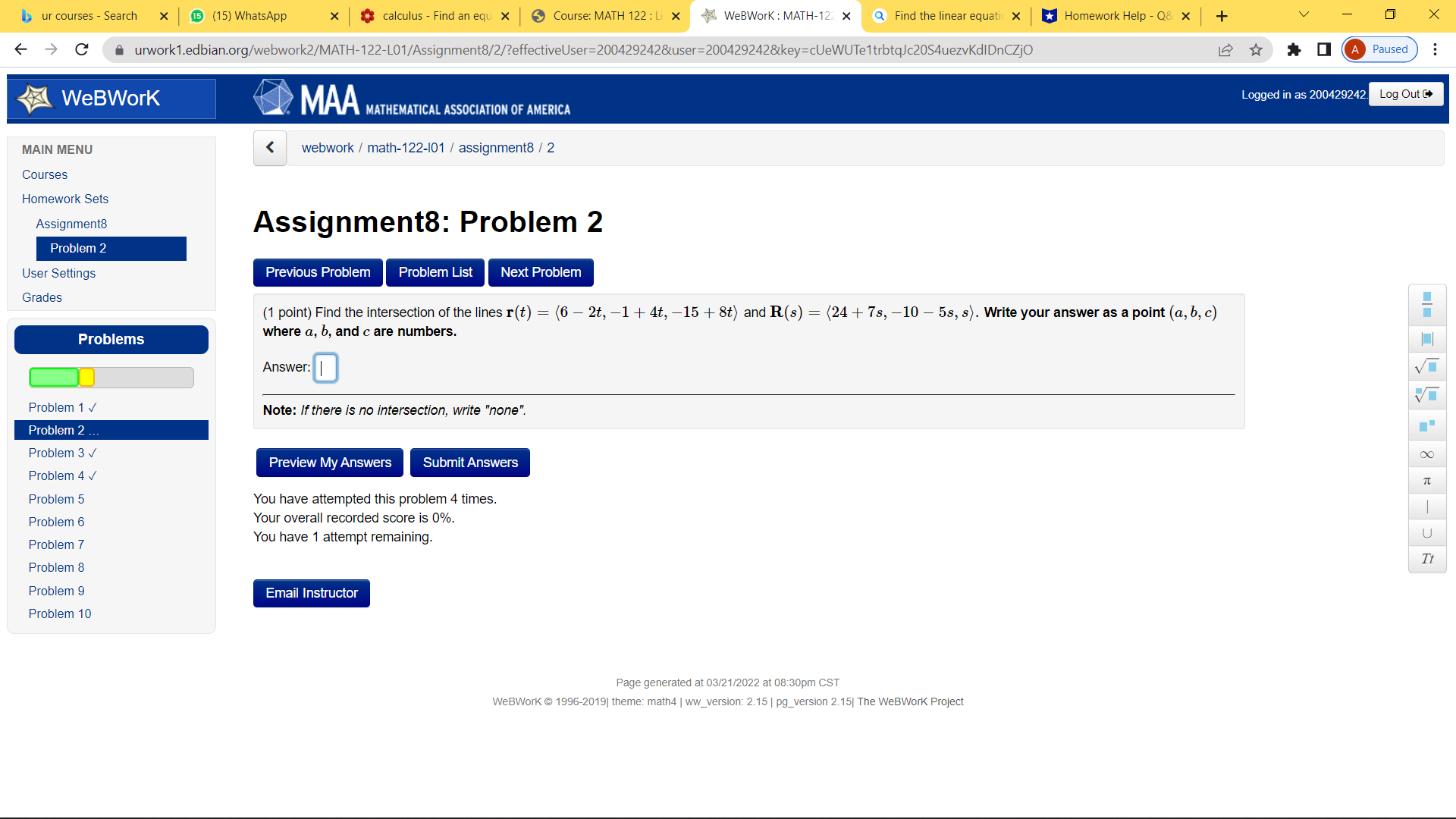This screenshot has width=1456, height=819.
Task: Click the text mode Tt toolbar button
Action: coord(1427,559)
